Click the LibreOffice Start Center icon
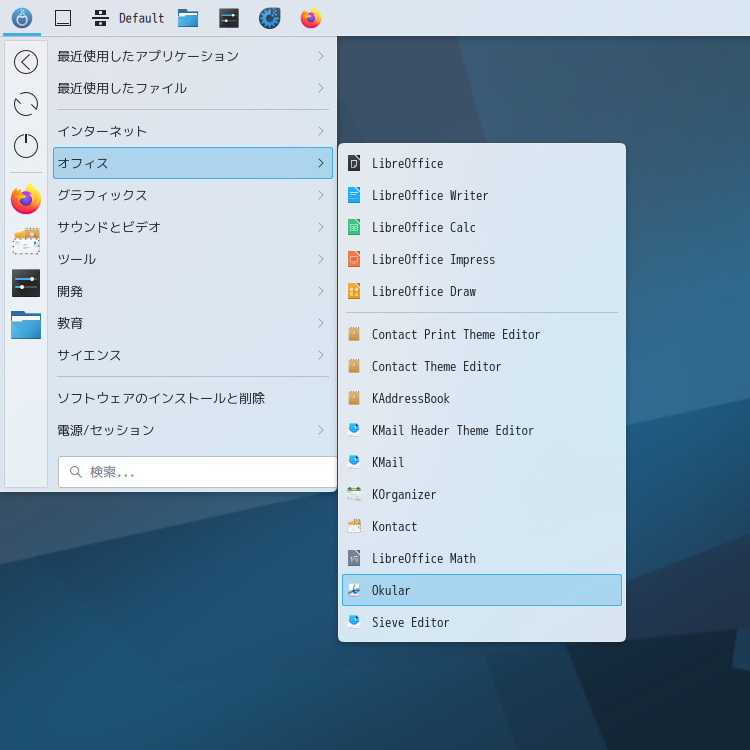 click(x=354, y=163)
